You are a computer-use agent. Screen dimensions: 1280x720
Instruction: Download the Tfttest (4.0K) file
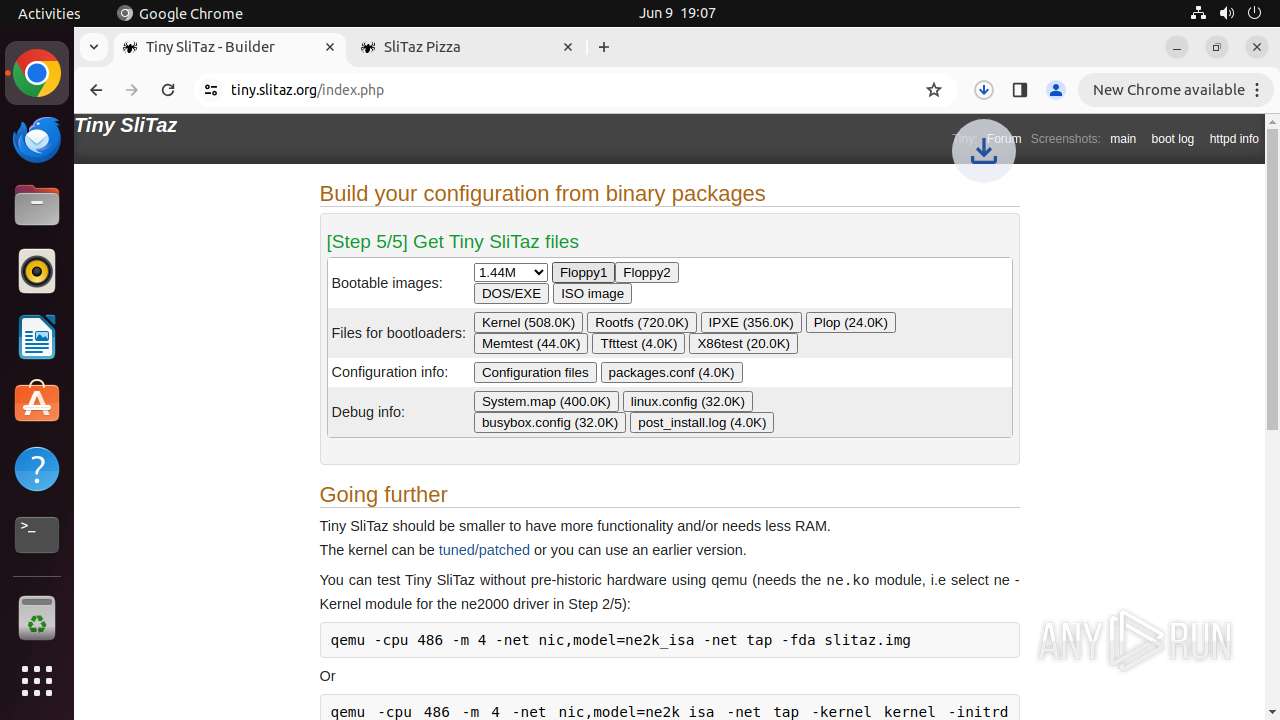(x=639, y=343)
